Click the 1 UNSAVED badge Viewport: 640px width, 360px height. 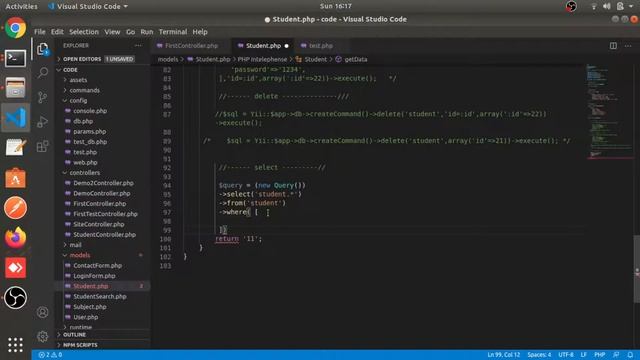pyautogui.click(x=119, y=59)
